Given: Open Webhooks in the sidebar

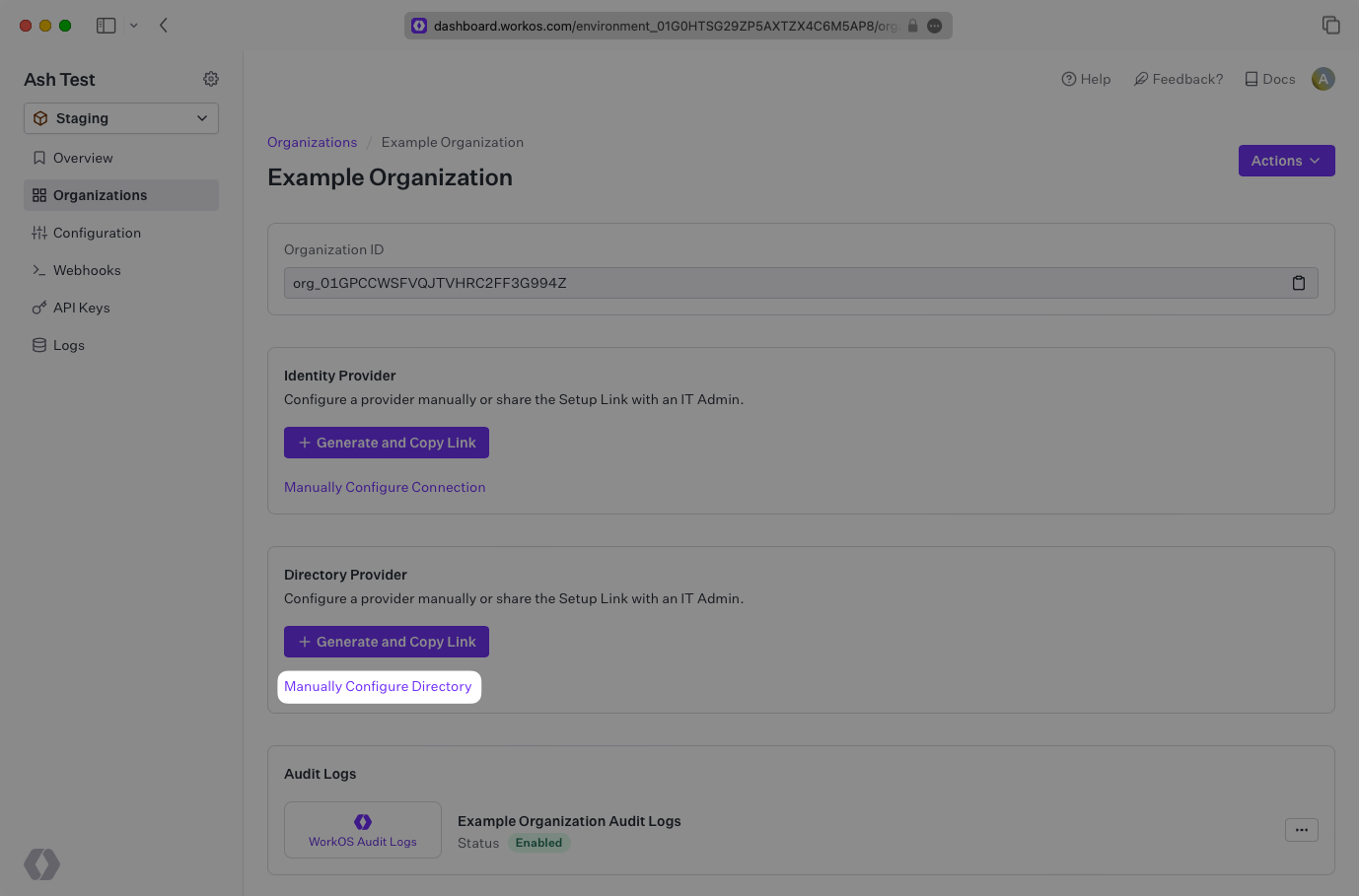Looking at the screenshot, I should (x=87, y=270).
